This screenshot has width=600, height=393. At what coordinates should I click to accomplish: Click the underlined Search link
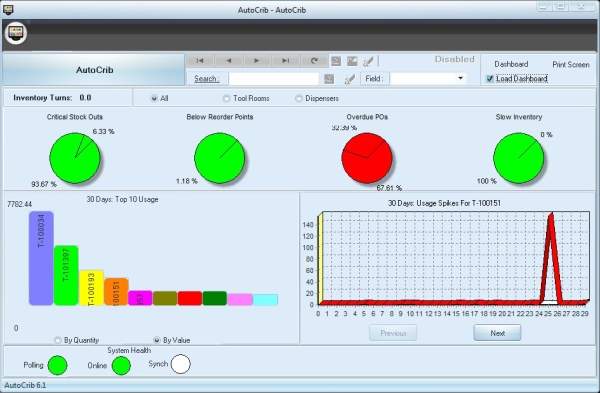click(206, 78)
